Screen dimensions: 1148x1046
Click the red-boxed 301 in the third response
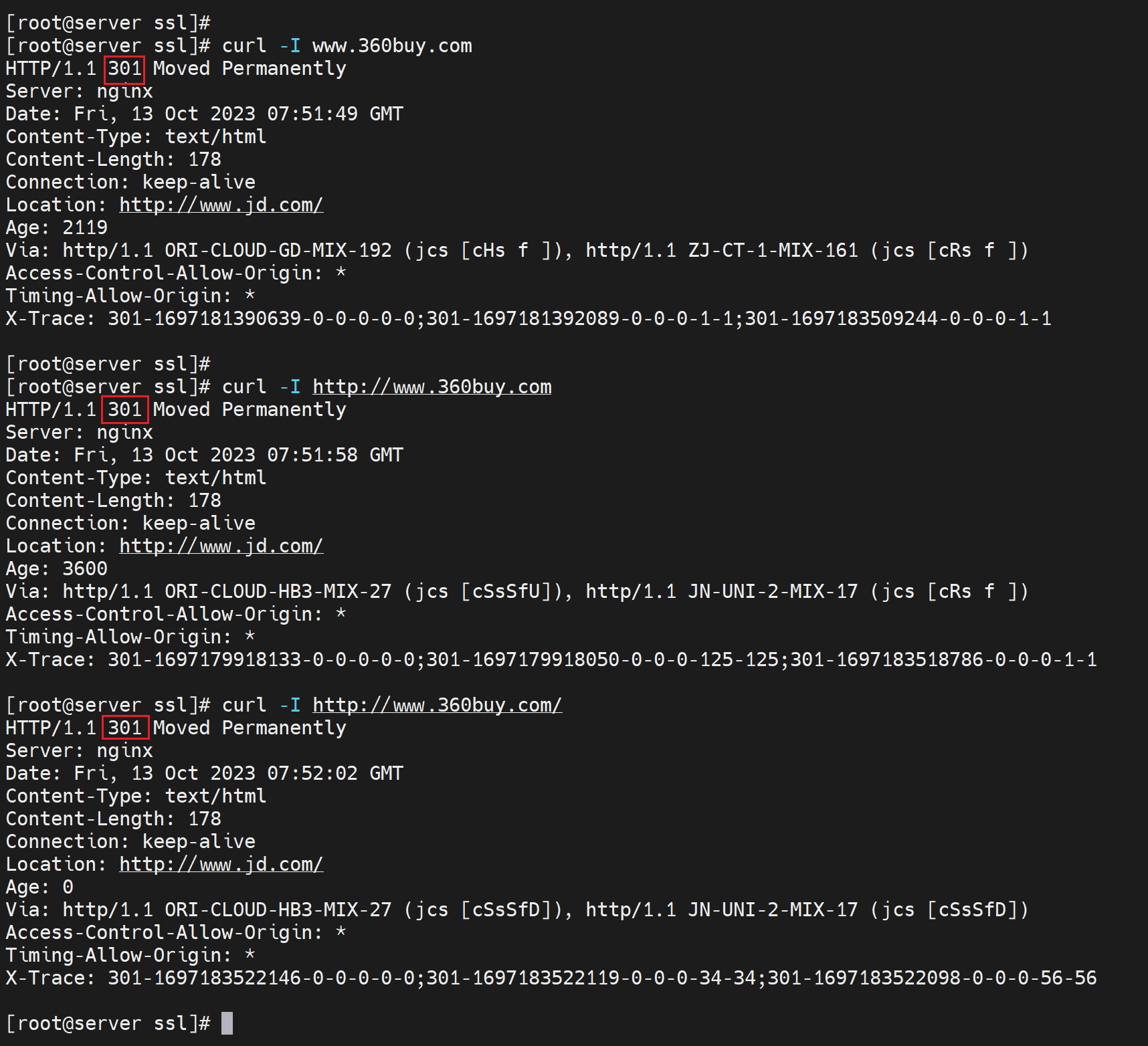click(124, 728)
